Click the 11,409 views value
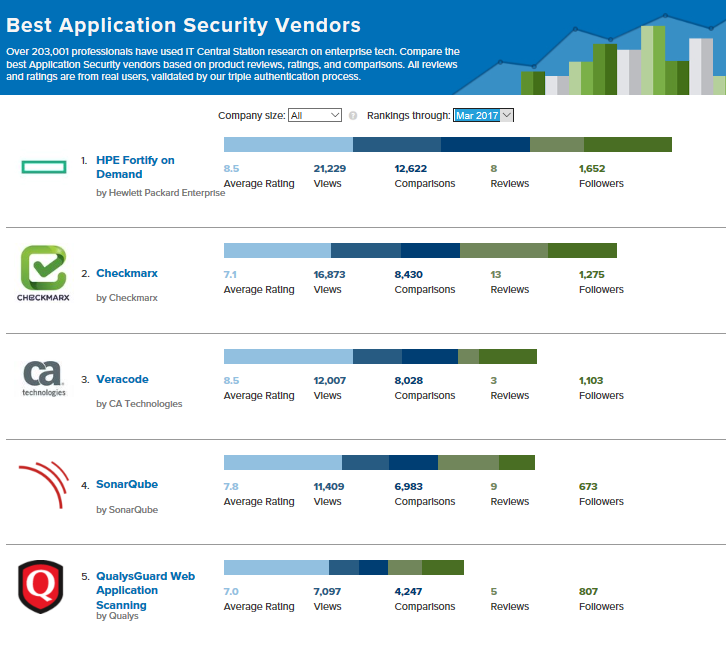 point(329,487)
